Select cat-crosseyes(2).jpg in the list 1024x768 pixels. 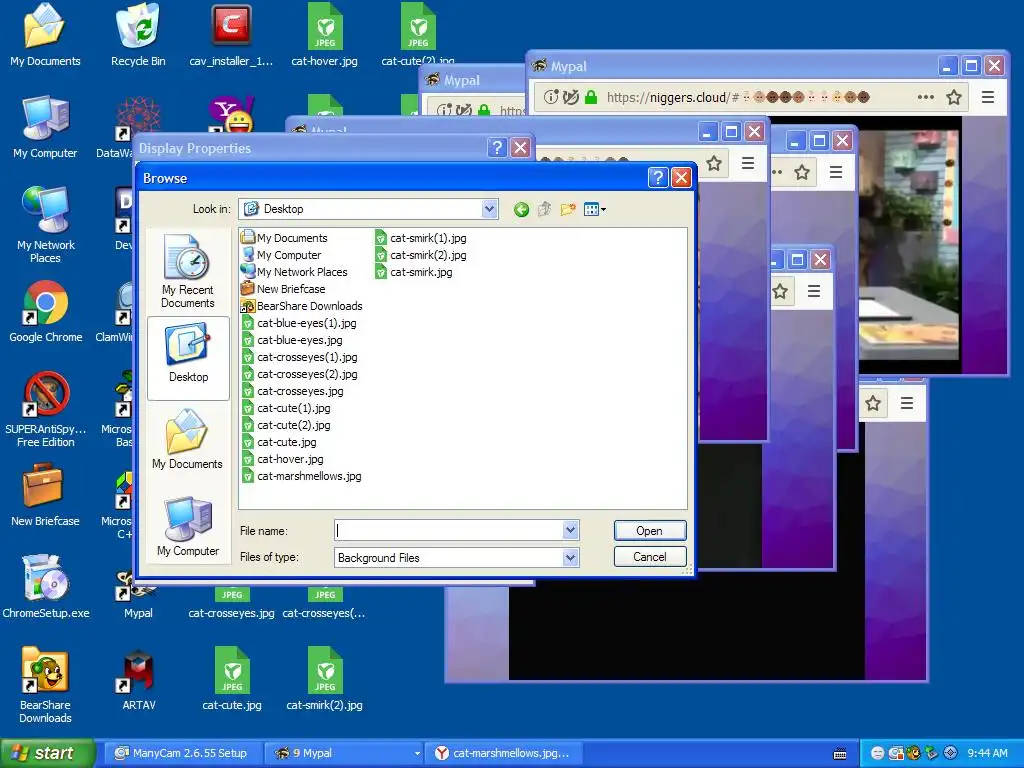coord(299,374)
